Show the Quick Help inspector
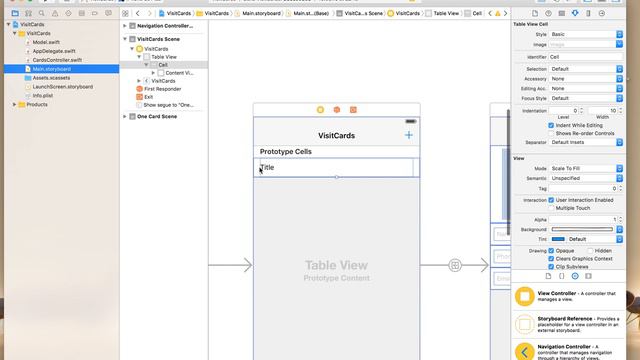Screen dimensions: 640x360 pyautogui.click(x=548, y=13)
